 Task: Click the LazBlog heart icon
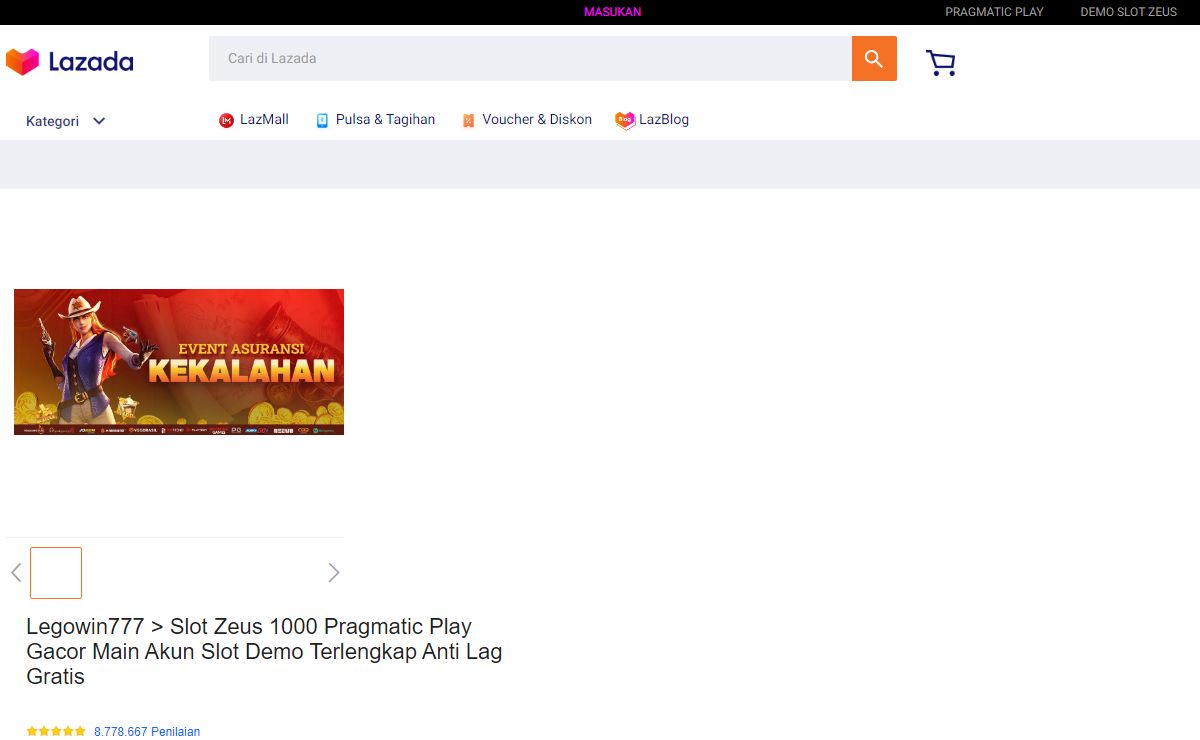pos(625,121)
